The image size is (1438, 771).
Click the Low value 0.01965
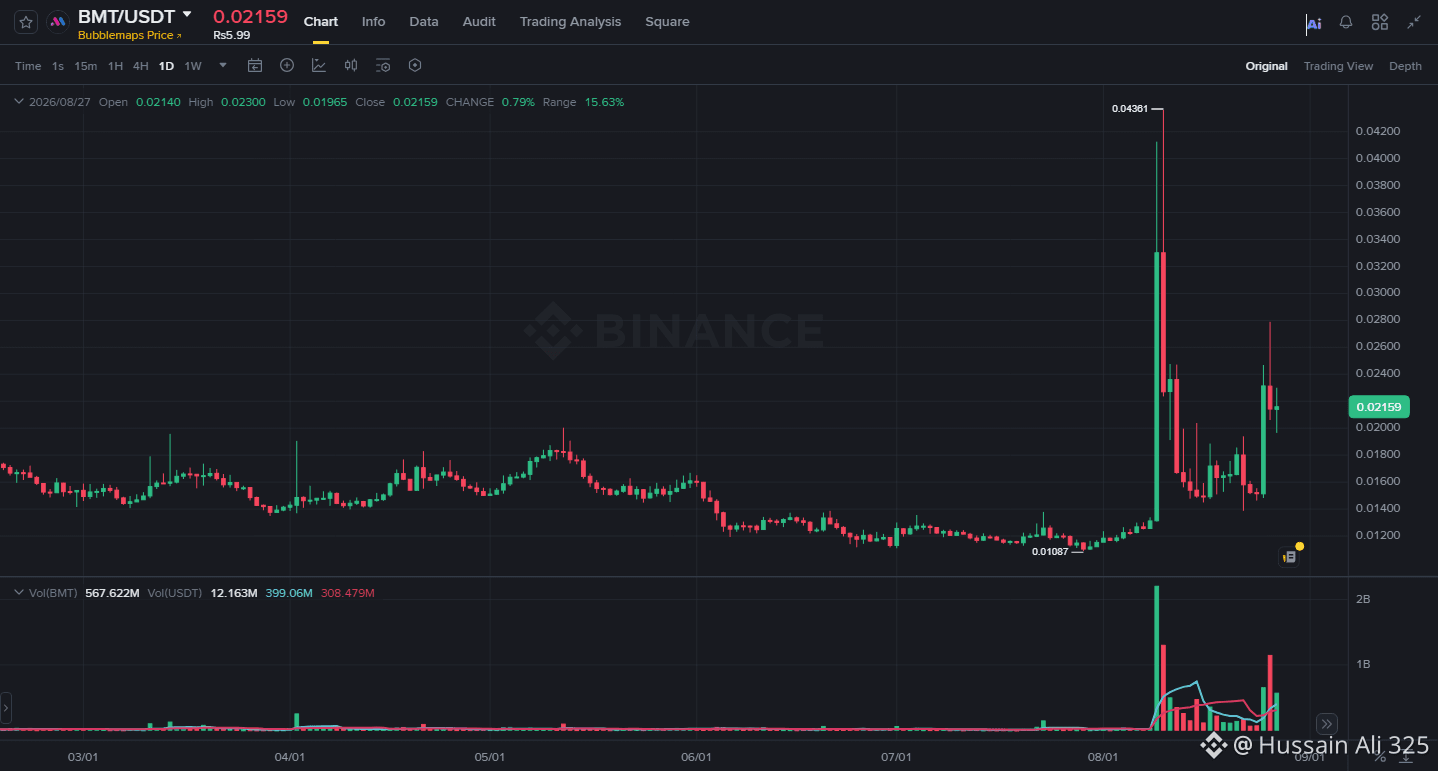click(325, 102)
